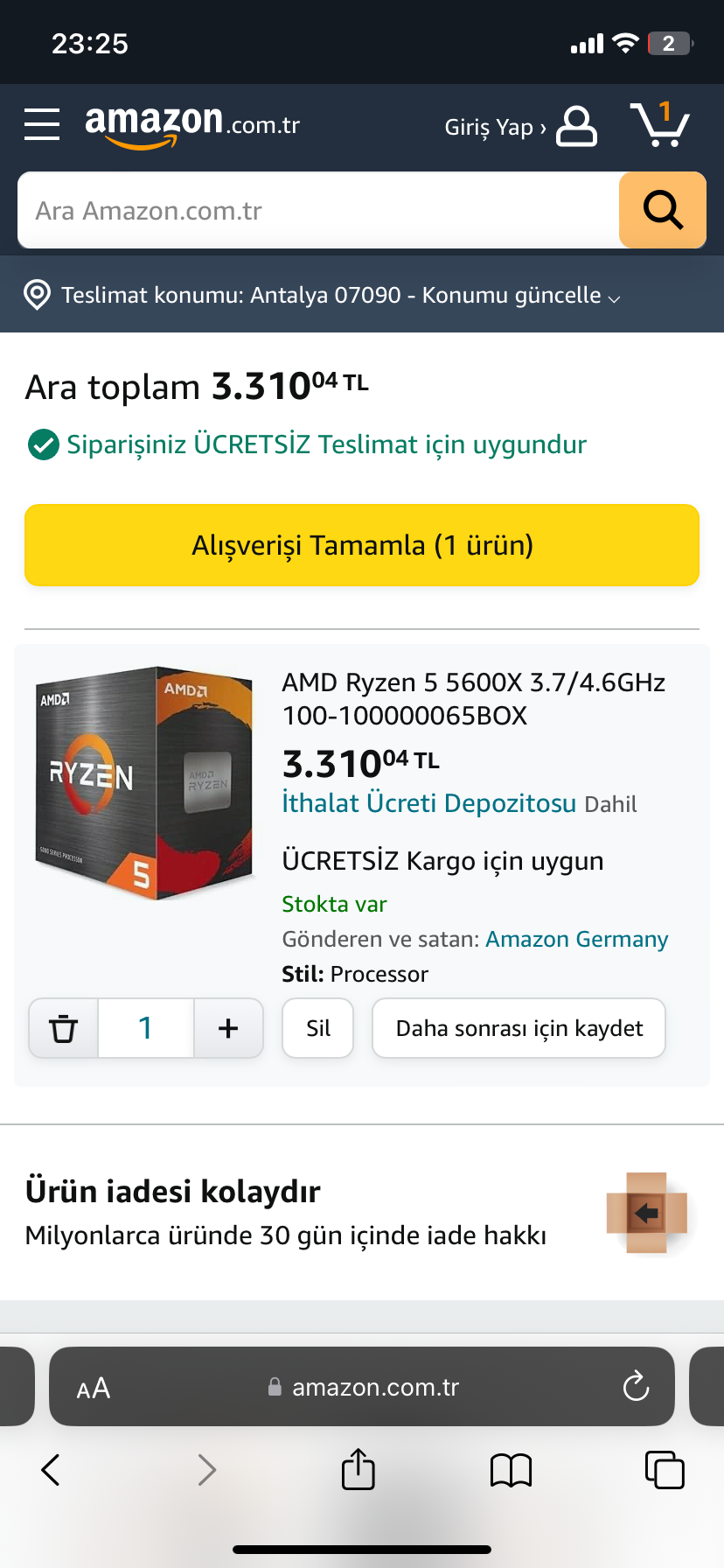Open the AA reader options menu
The width and height of the screenshot is (724, 1568).
(x=94, y=1388)
